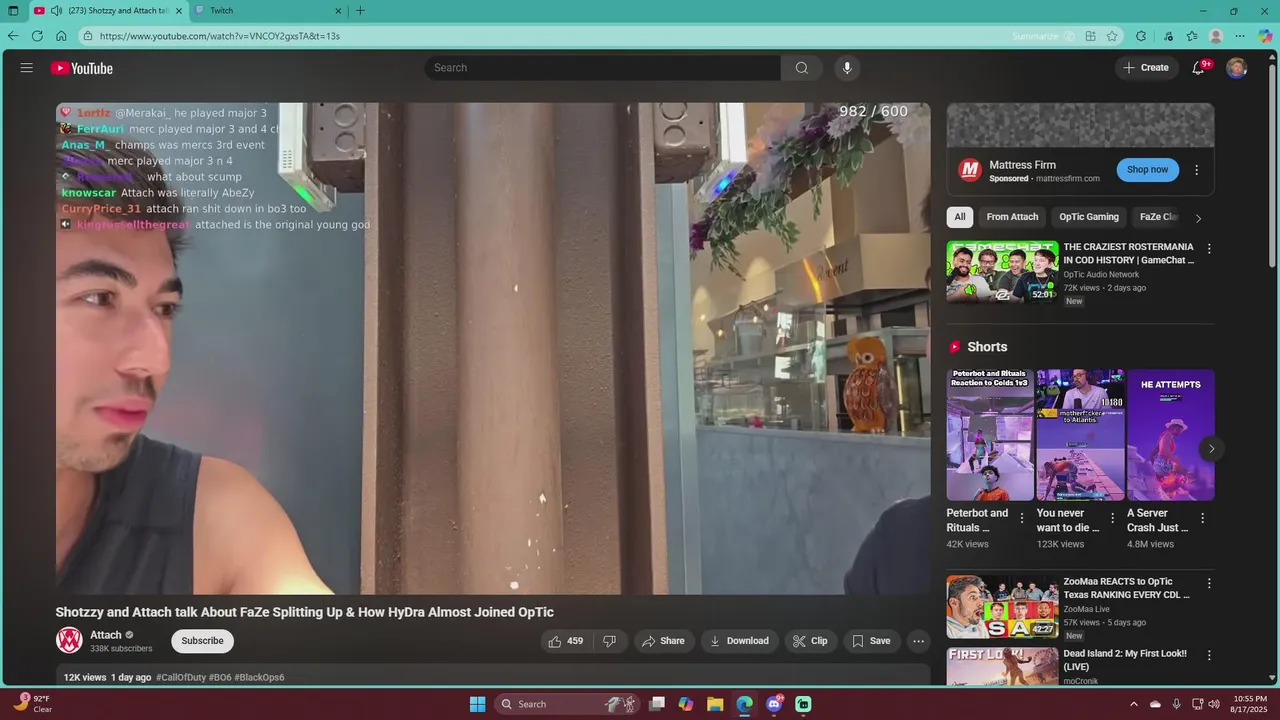This screenshot has height=720, width=1280.
Task: Like the video with thumbs up
Action: click(565, 641)
